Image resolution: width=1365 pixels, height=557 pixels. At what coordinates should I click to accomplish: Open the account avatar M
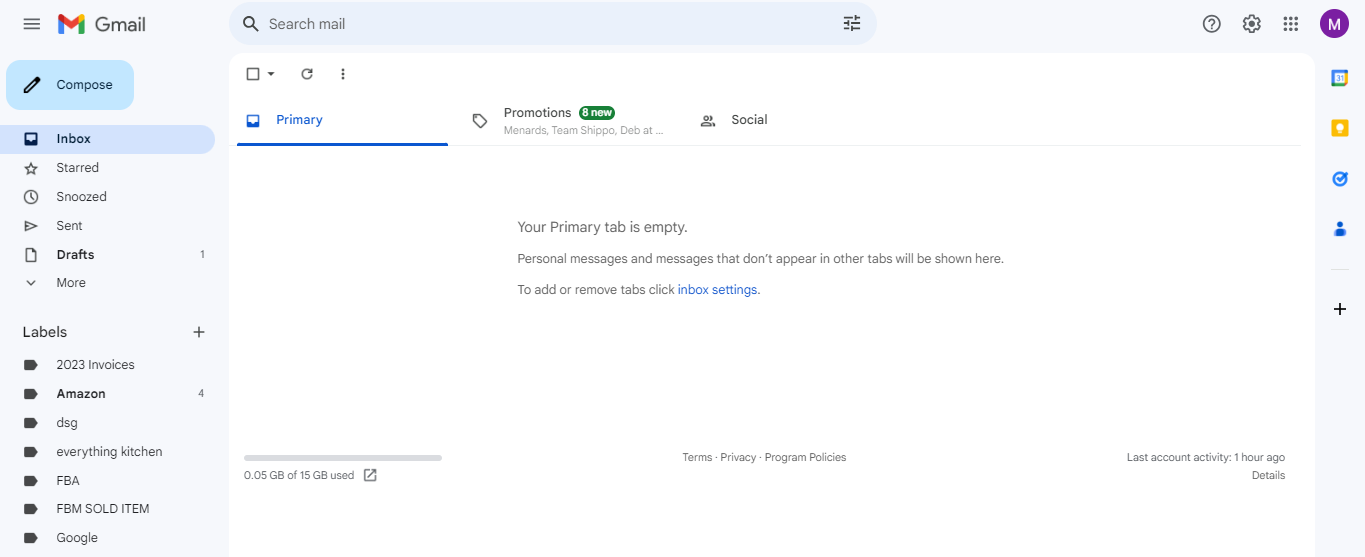[x=1334, y=24]
